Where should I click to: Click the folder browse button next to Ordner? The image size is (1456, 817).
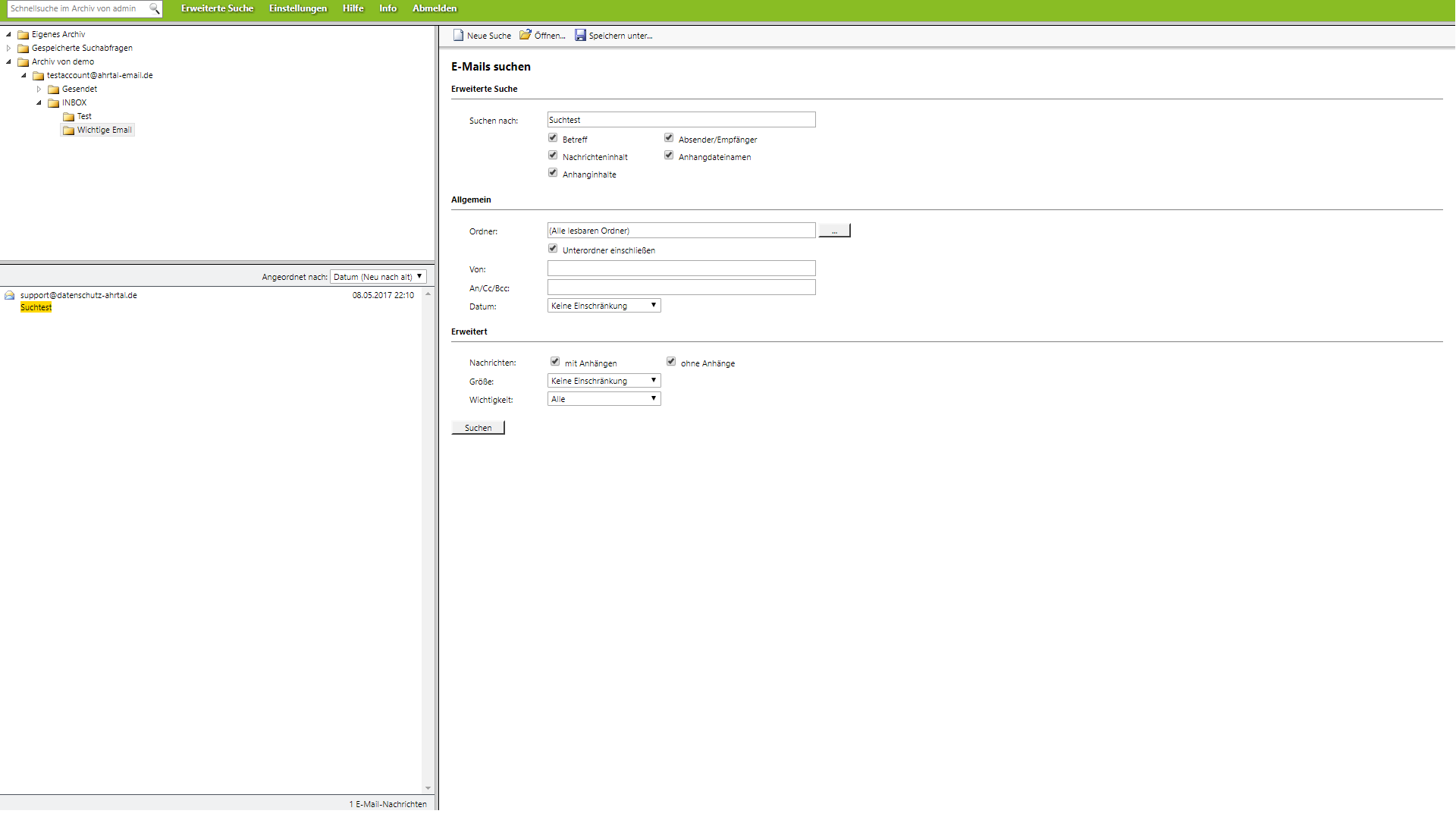834,231
